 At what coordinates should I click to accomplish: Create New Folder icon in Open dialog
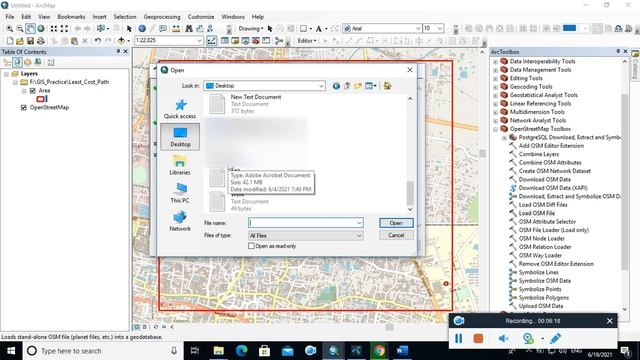358,86
